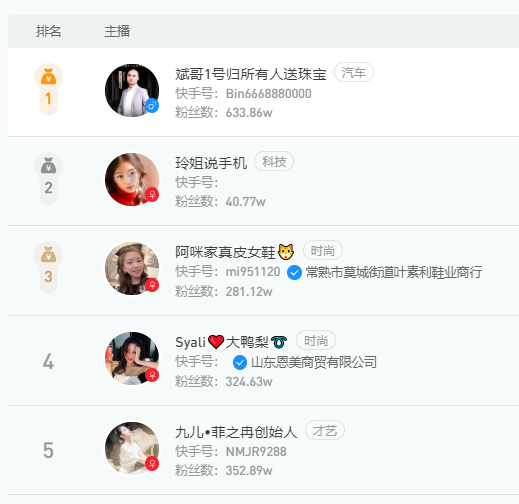Open 阿咪家真皮女鞋 profile photo

(x=132, y=268)
